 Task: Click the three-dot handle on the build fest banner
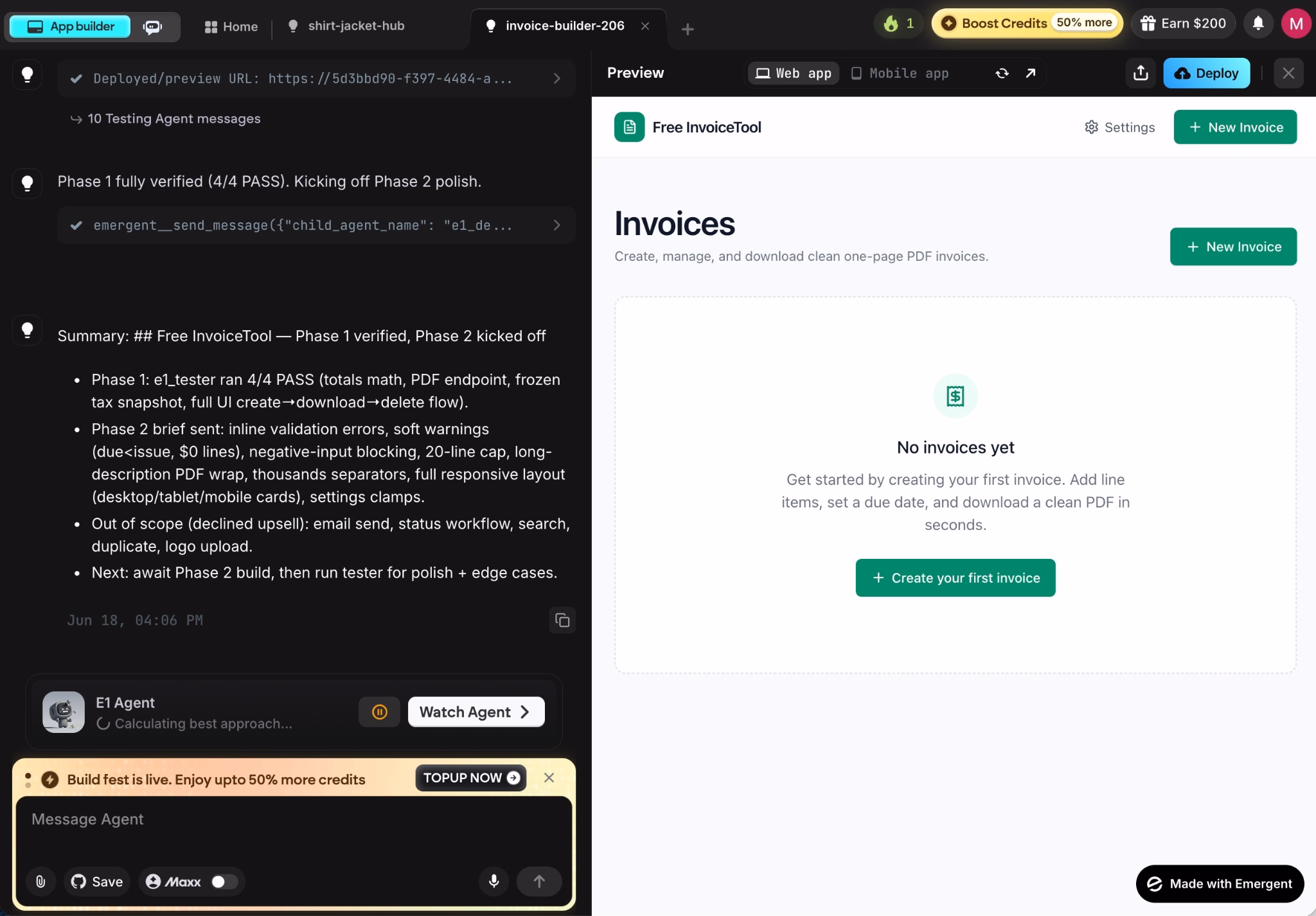pyautogui.click(x=28, y=780)
